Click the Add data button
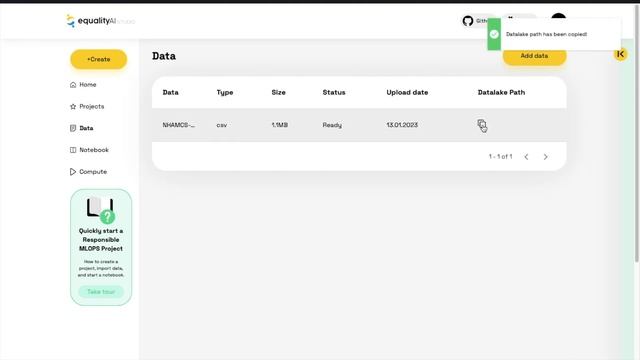This screenshot has height=360, width=640. coord(534,56)
